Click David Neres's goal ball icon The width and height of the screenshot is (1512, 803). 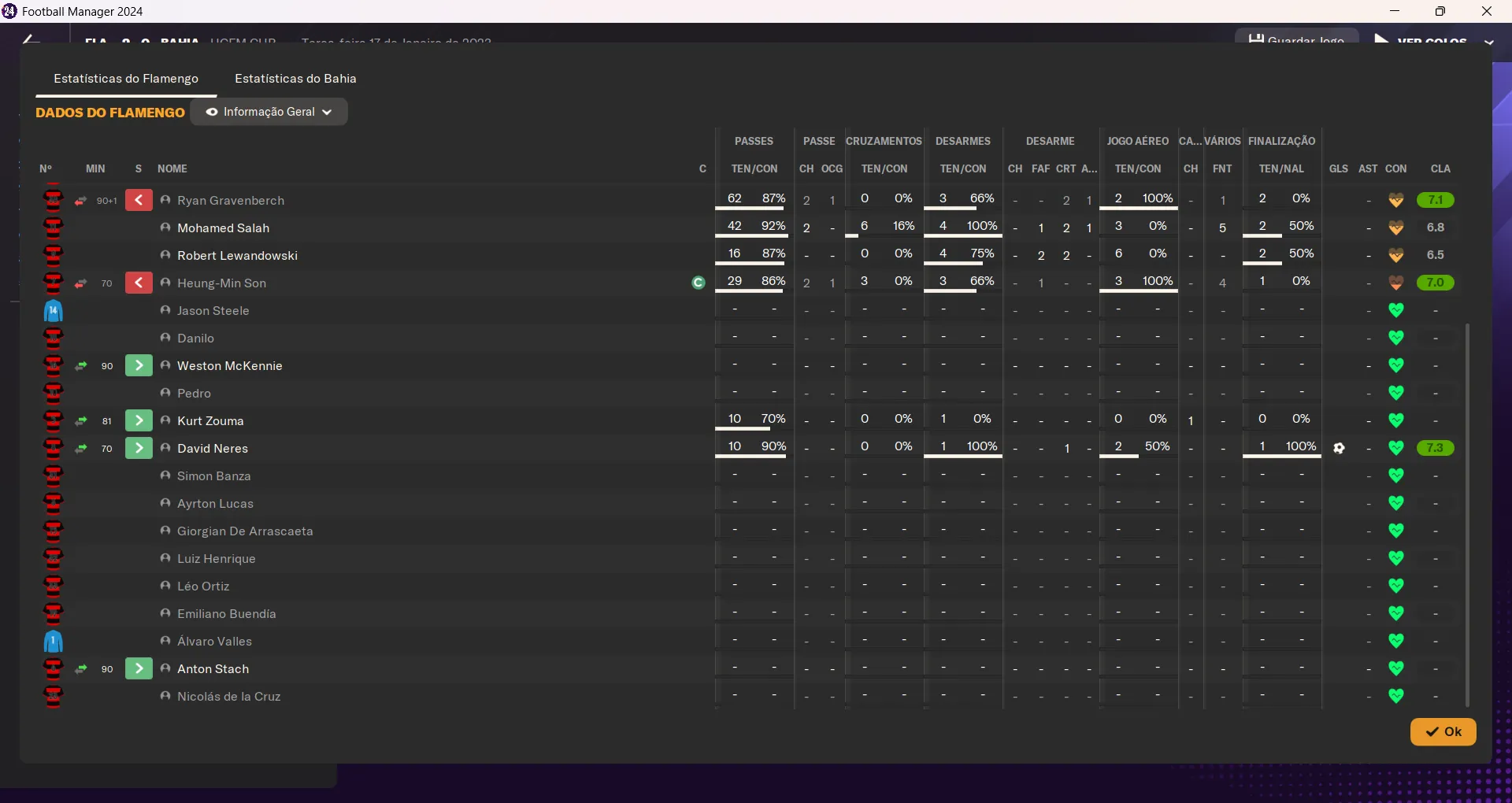tap(1339, 448)
